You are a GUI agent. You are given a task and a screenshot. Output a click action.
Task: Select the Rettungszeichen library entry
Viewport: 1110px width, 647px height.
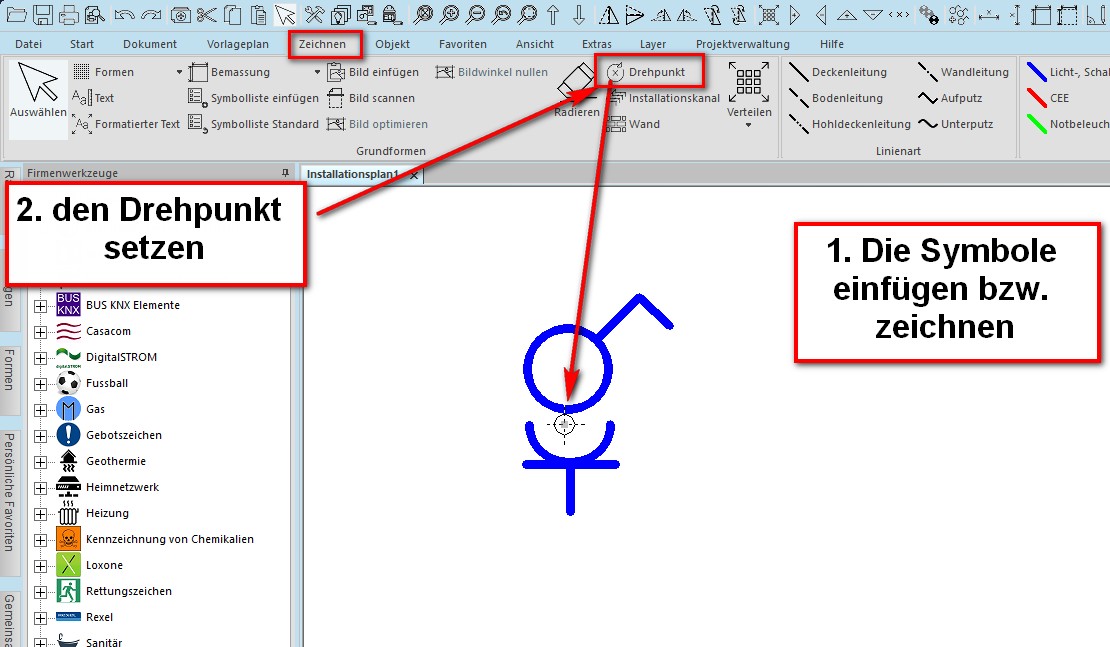click(129, 591)
